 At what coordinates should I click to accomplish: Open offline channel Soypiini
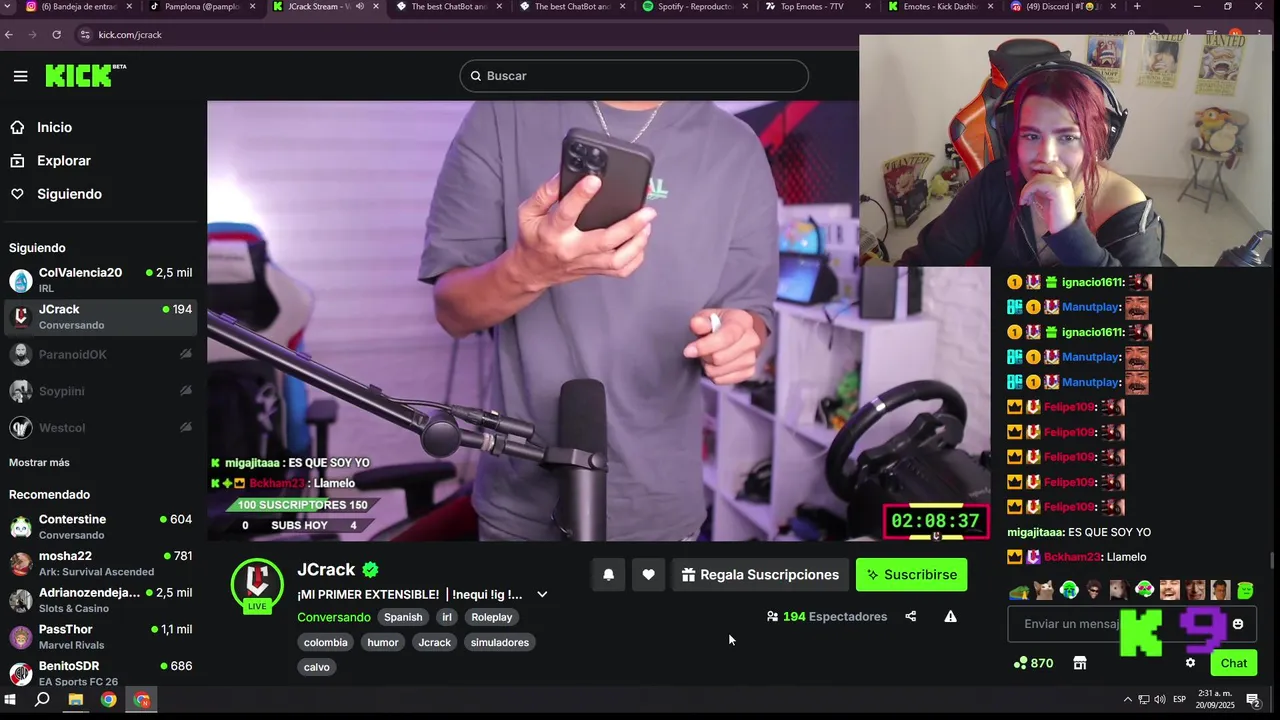pyautogui.click(x=100, y=391)
